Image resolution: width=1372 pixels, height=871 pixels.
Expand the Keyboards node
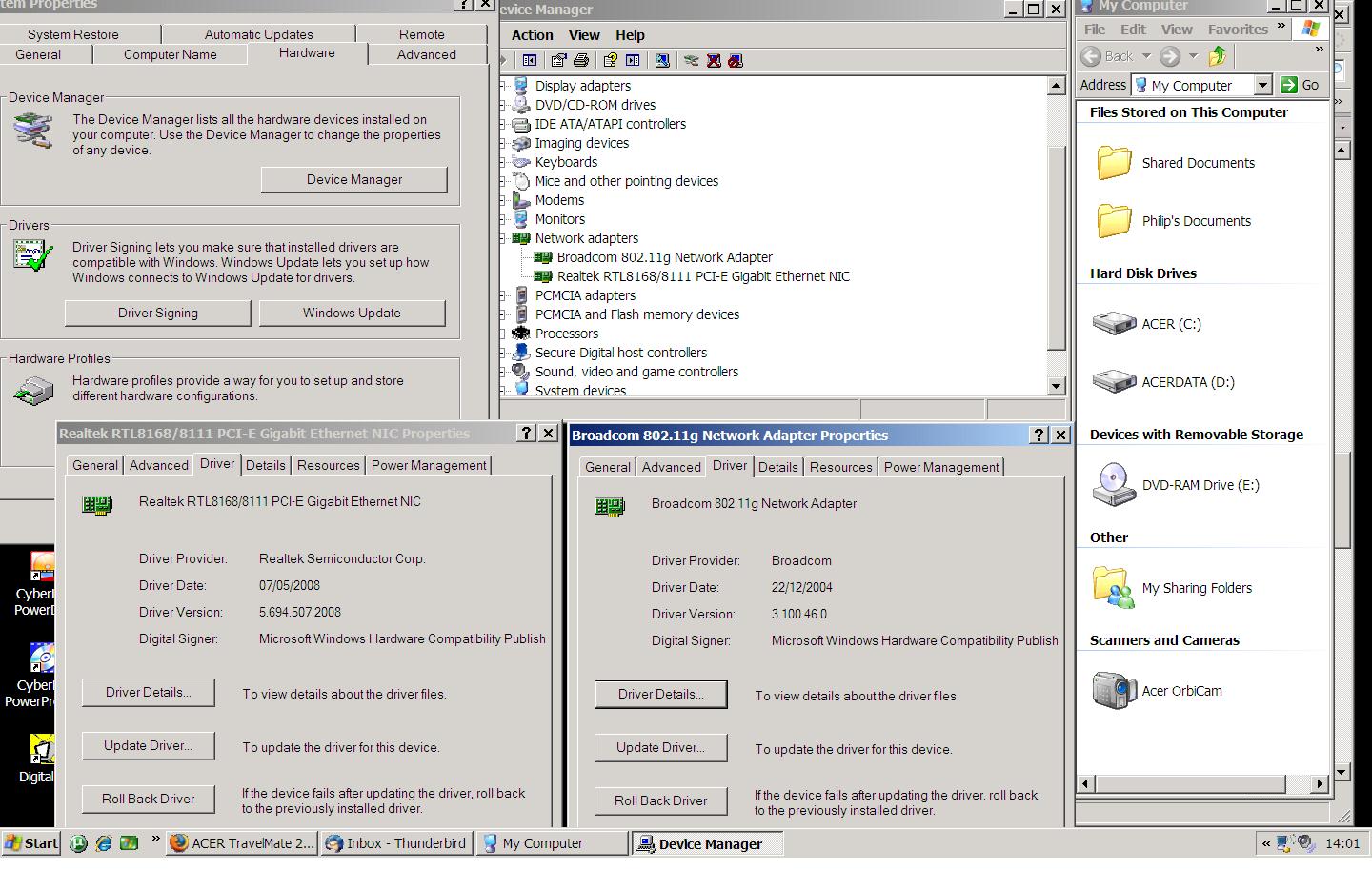tap(504, 162)
